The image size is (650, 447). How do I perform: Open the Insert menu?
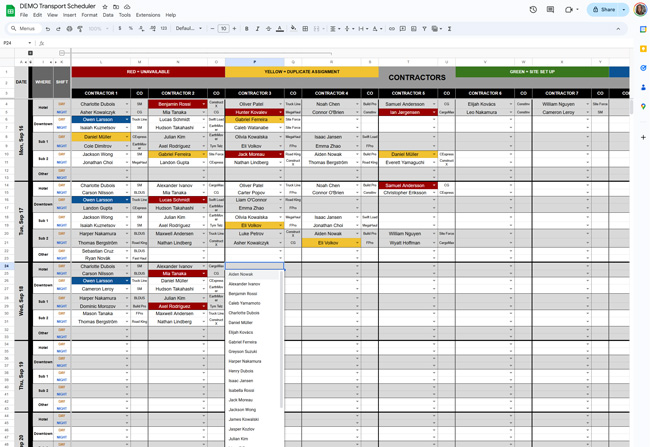(69, 15)
